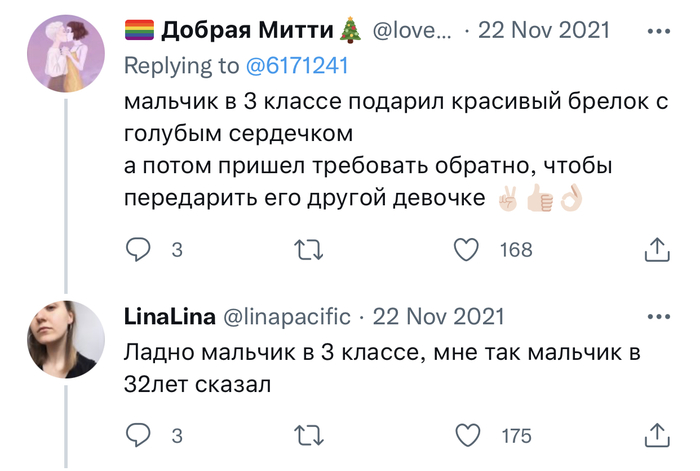Like the tweet with 168 likes

(467, 250)
